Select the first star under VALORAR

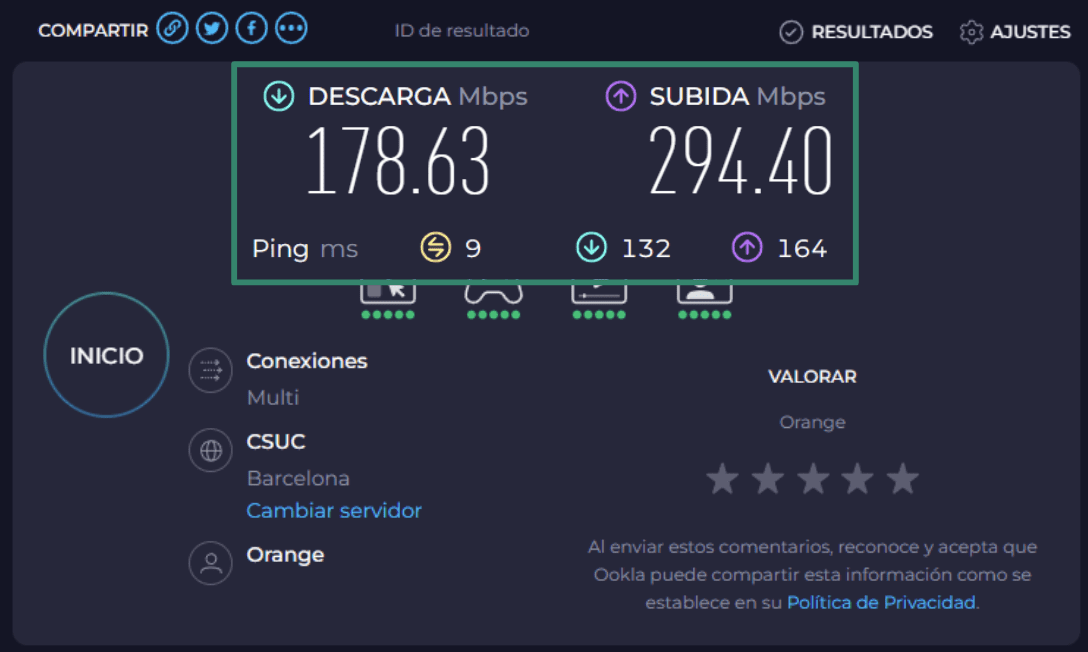click(x=722, y=478)
